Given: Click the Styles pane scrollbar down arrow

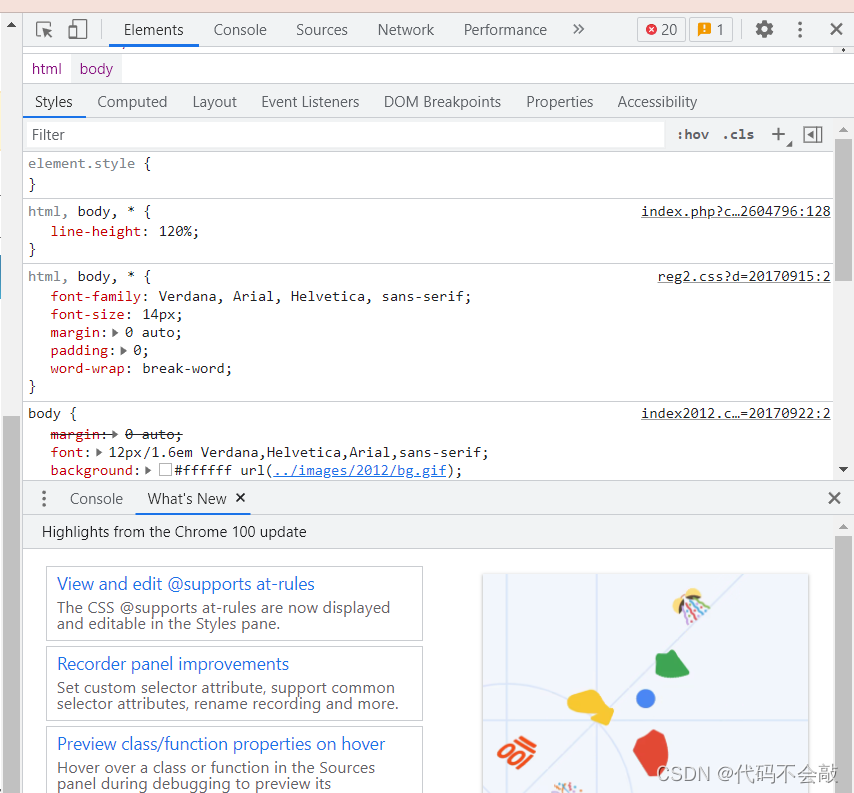Looking at the screenshot, I should click(x=844, y=469).
